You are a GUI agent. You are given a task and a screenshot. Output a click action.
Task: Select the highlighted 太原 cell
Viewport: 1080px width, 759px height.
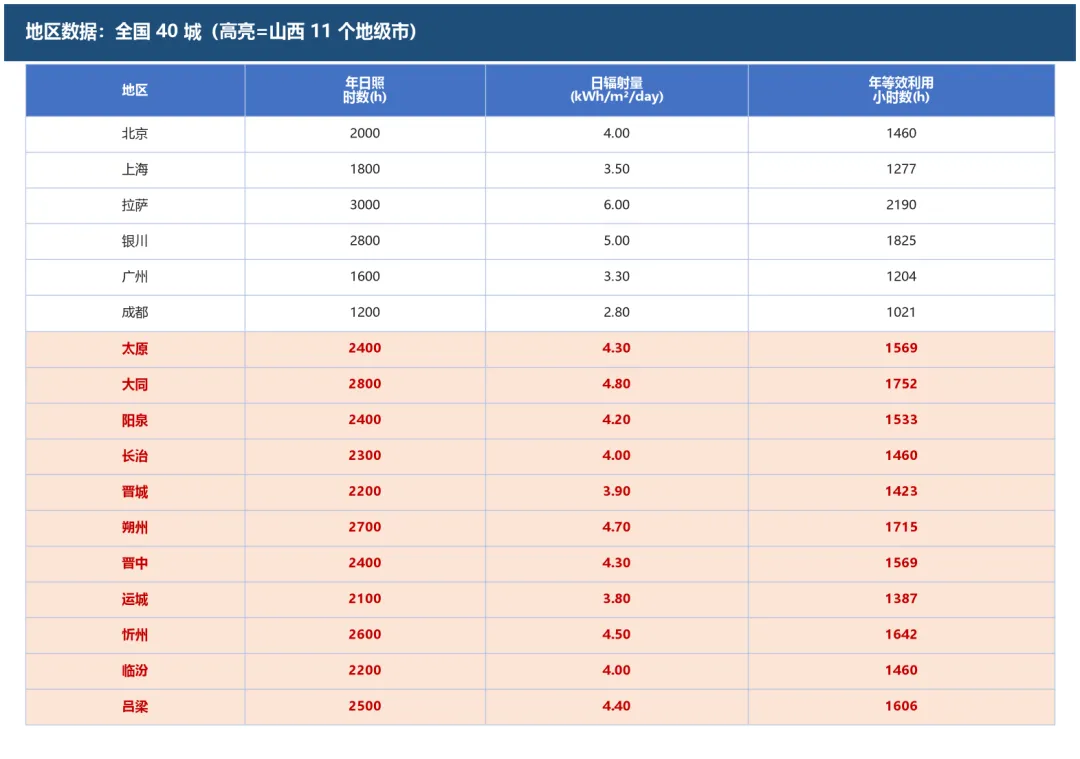coord(135,349)
